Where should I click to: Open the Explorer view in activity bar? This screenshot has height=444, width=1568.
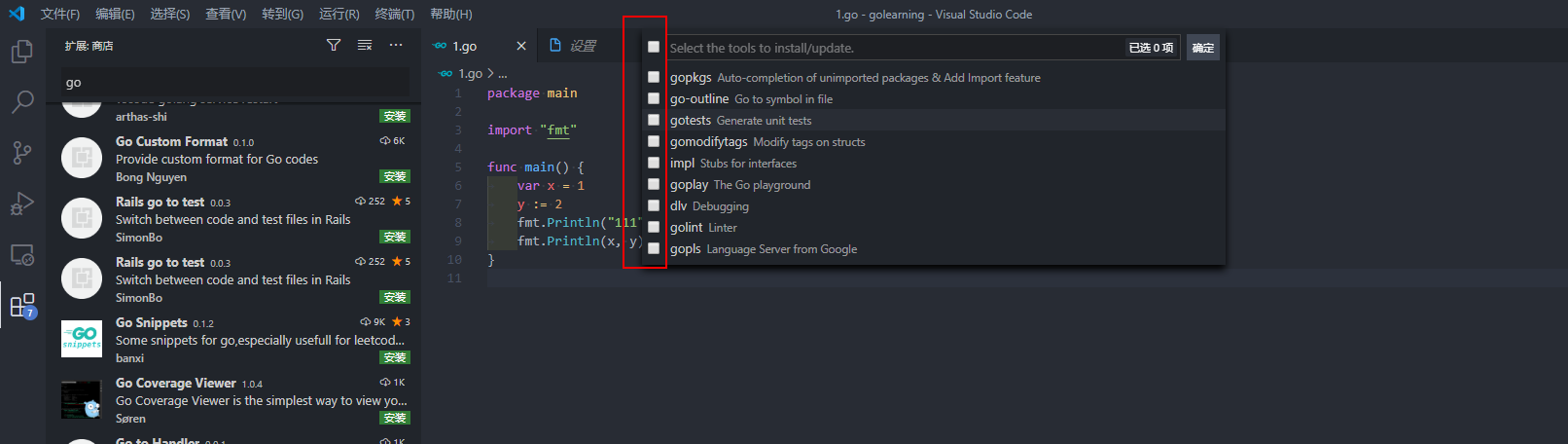(21, 52)
